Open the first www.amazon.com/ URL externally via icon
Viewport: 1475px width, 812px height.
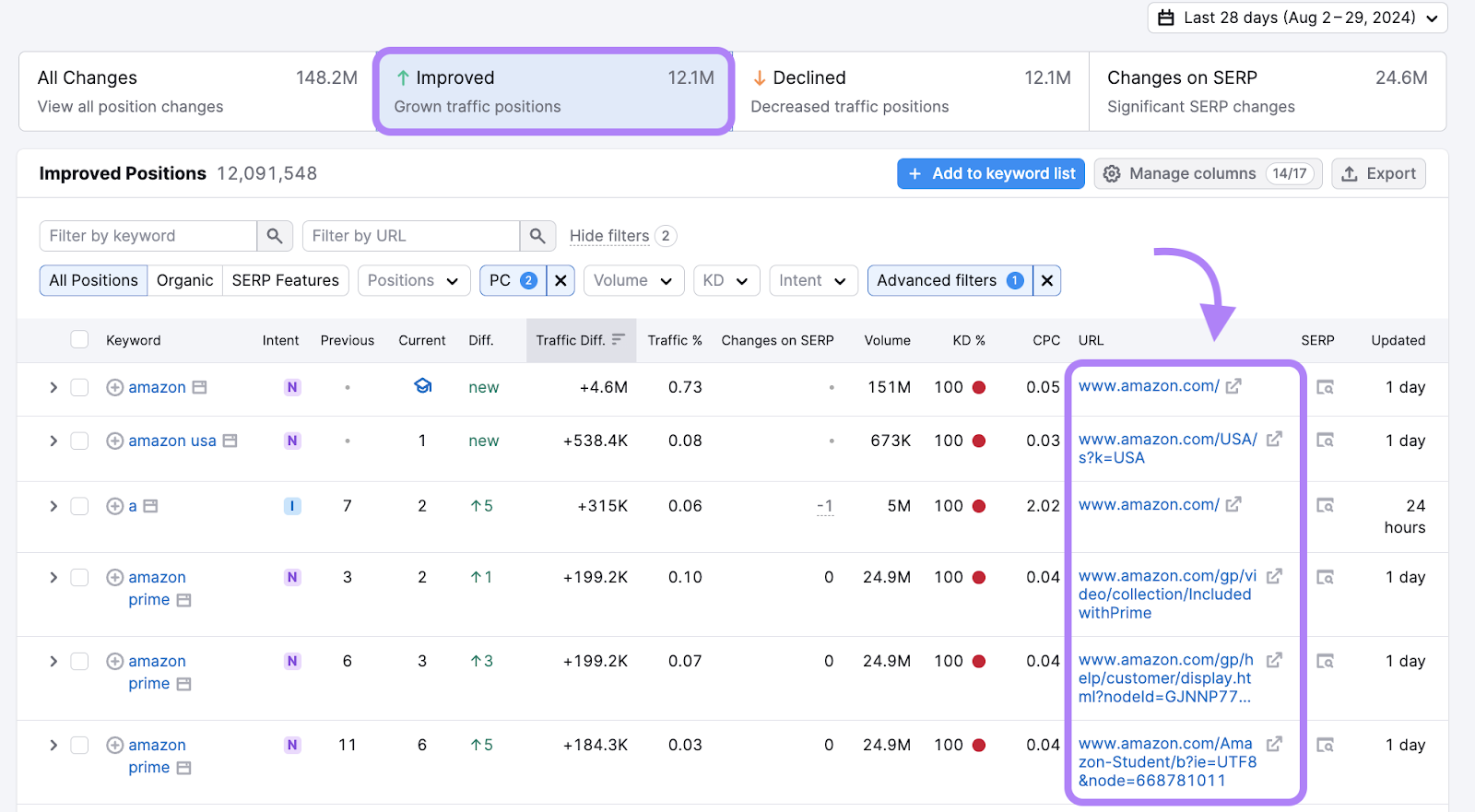point(1233,386)
